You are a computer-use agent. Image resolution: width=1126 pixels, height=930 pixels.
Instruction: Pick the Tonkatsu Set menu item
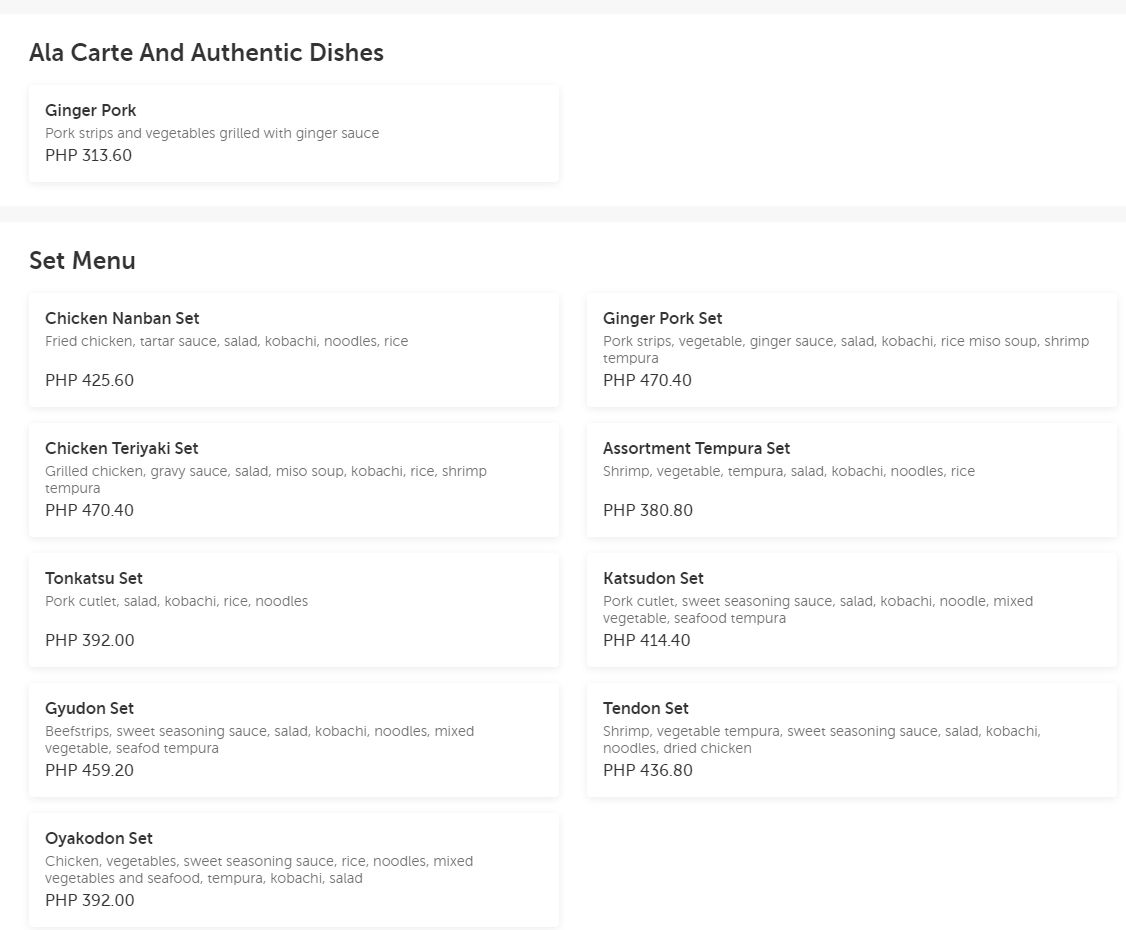click(x=293, y=610)
